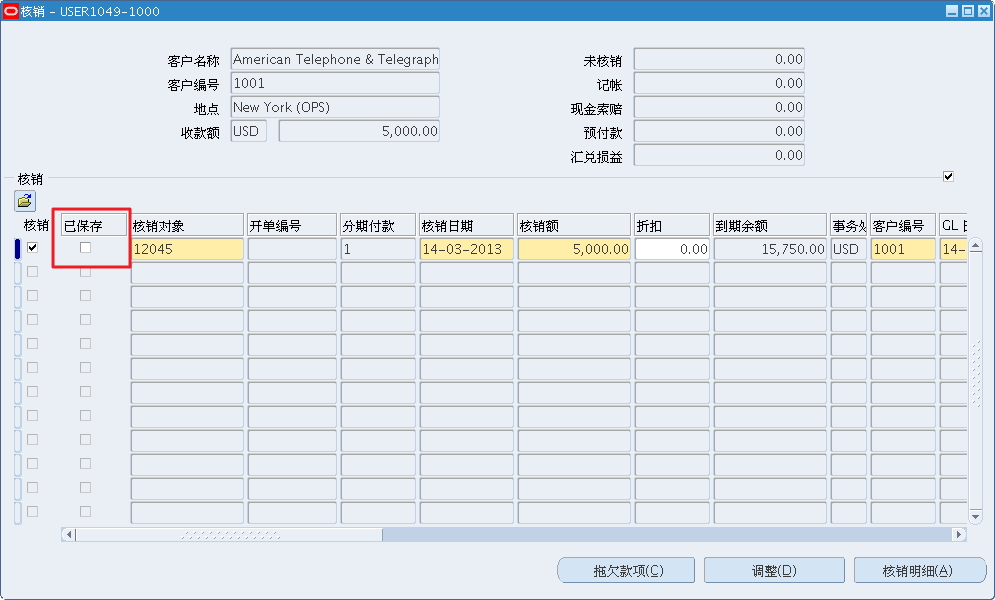Click the 事务处理 currency cell USD in grid
This screenshot has width=995, height=600.
point(848,249)
